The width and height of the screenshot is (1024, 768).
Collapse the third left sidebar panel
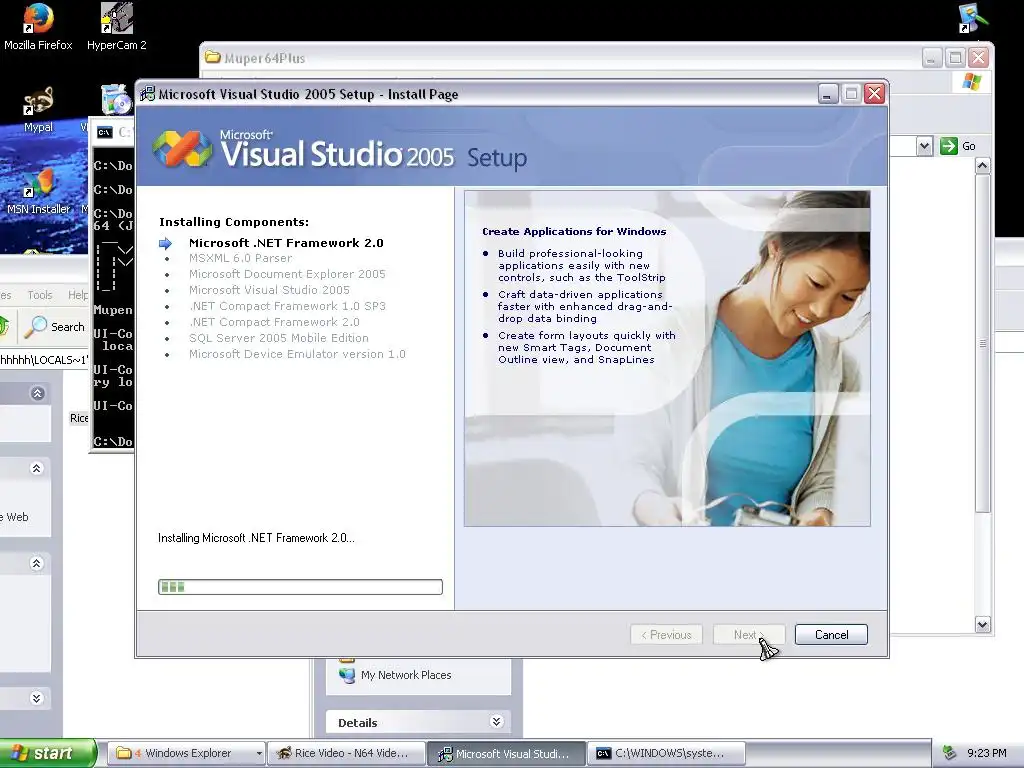[37, 564]
